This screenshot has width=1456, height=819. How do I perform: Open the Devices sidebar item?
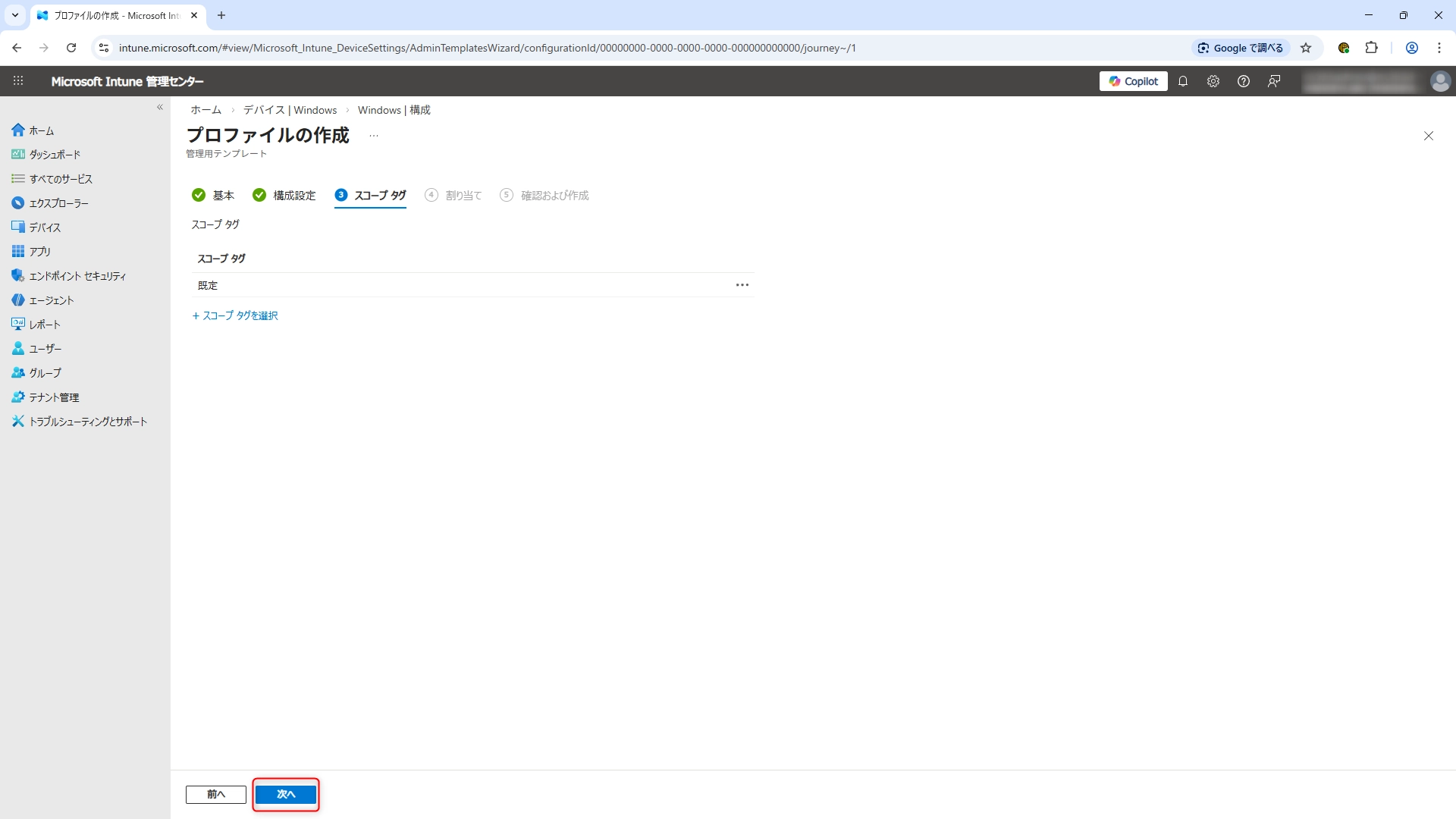44,227
